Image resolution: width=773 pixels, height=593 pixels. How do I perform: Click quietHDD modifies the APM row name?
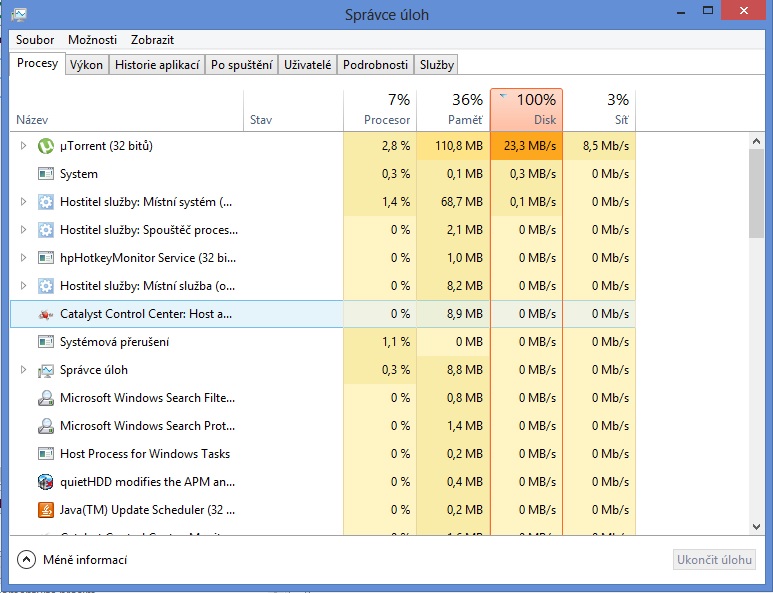147,482
